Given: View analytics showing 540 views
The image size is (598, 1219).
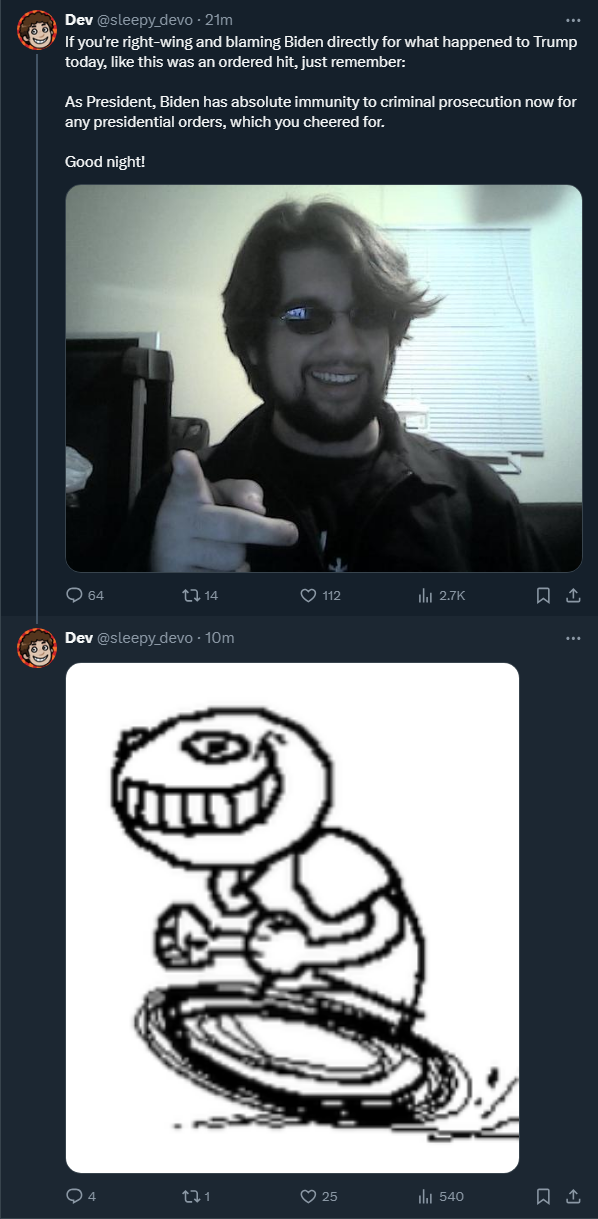Looking at the screenshot, I should click(x=440, y=1196).
